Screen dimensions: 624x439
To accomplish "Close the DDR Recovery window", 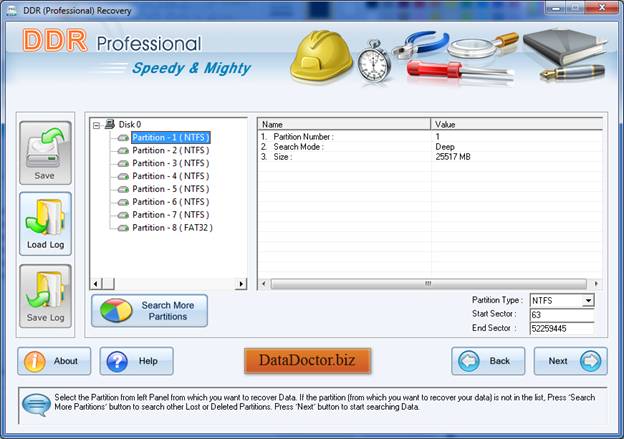I will [x=603, y=8].
